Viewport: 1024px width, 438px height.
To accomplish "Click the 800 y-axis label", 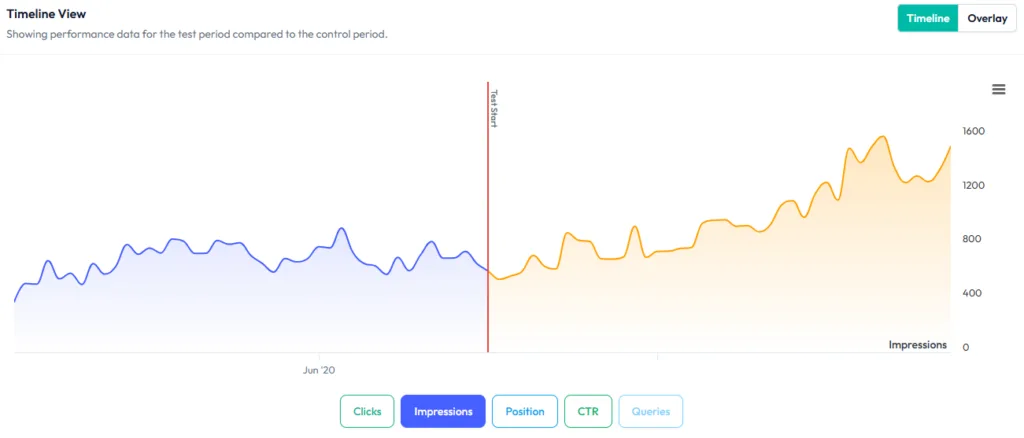I will click(x=971, y=239).
